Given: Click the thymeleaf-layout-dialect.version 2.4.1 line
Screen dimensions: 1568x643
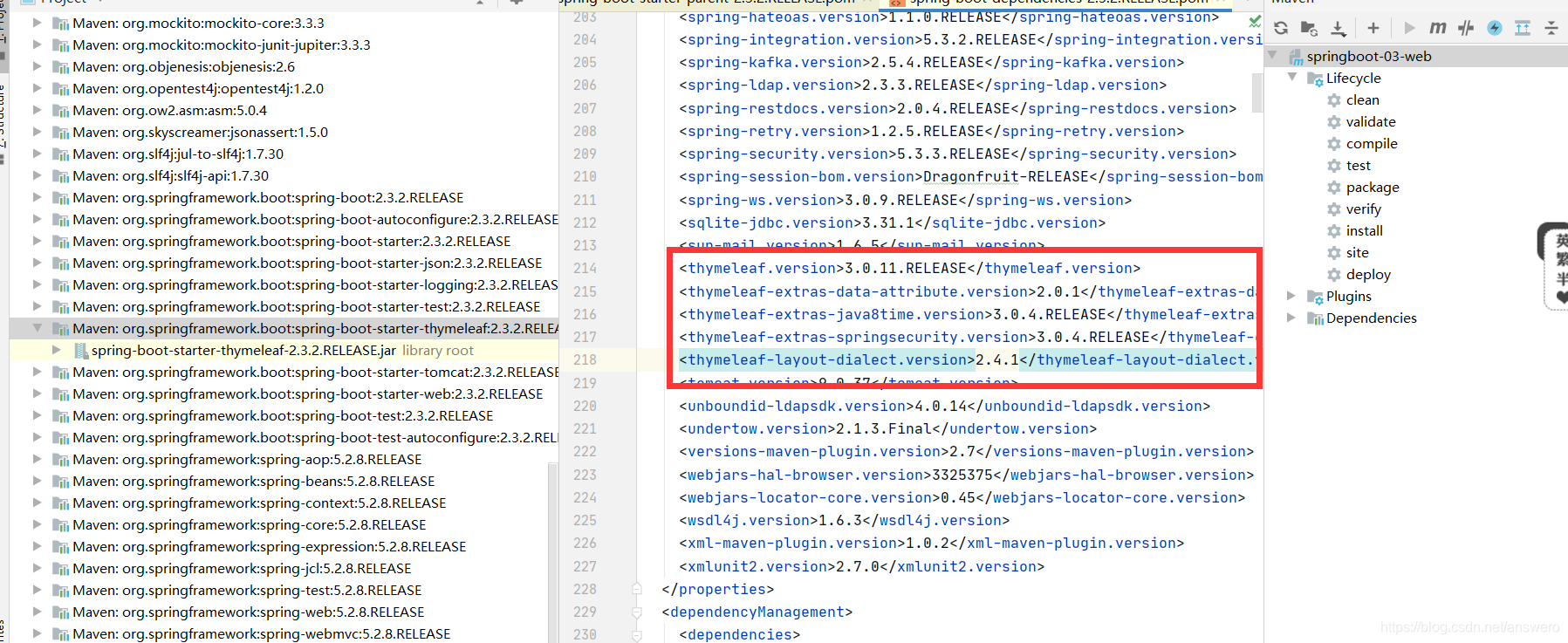Looking at the screenshot, I should tap(967, 360).
